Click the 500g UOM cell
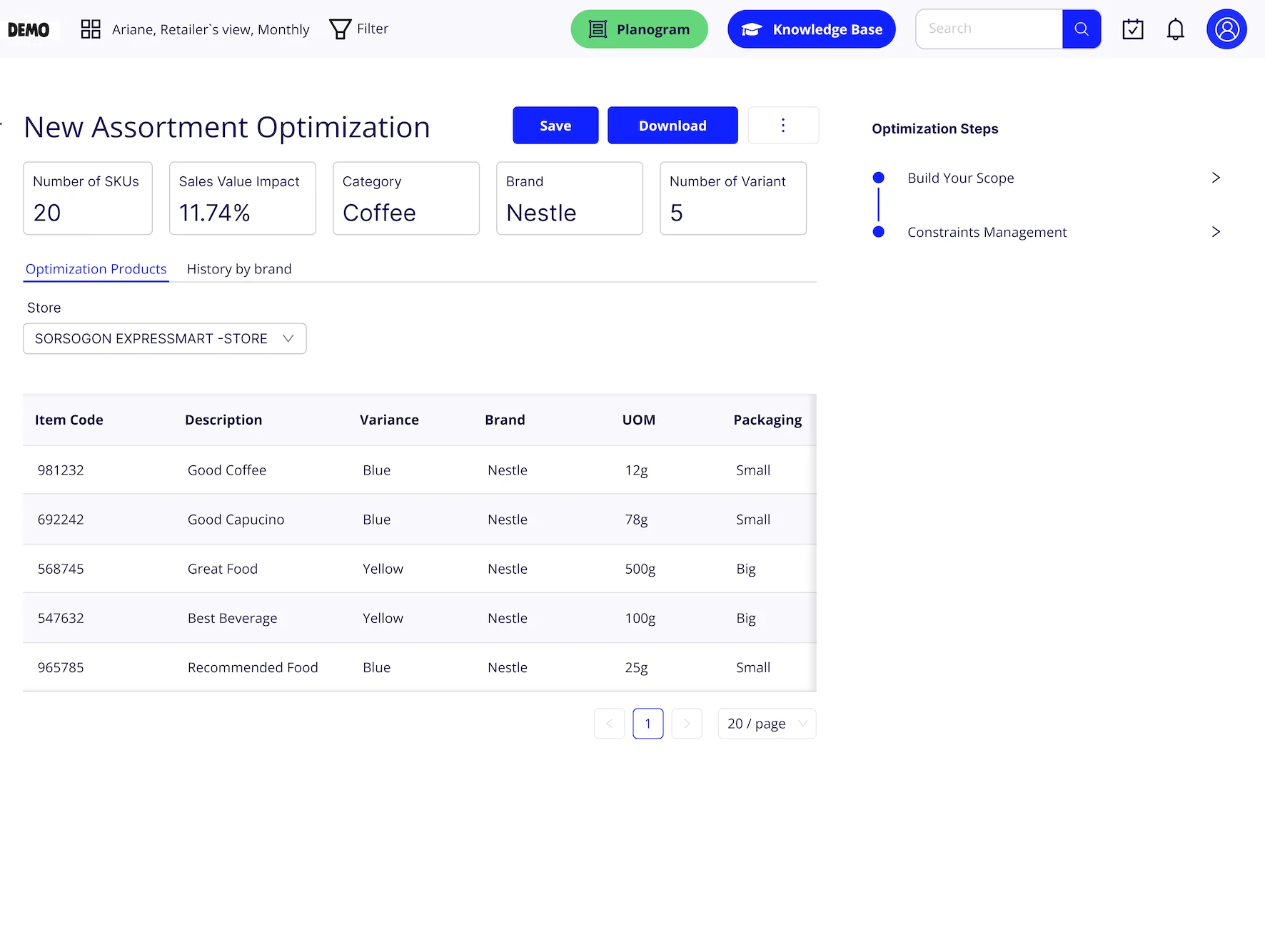This screenshot has width=1265, height=952. pos(640,569)
